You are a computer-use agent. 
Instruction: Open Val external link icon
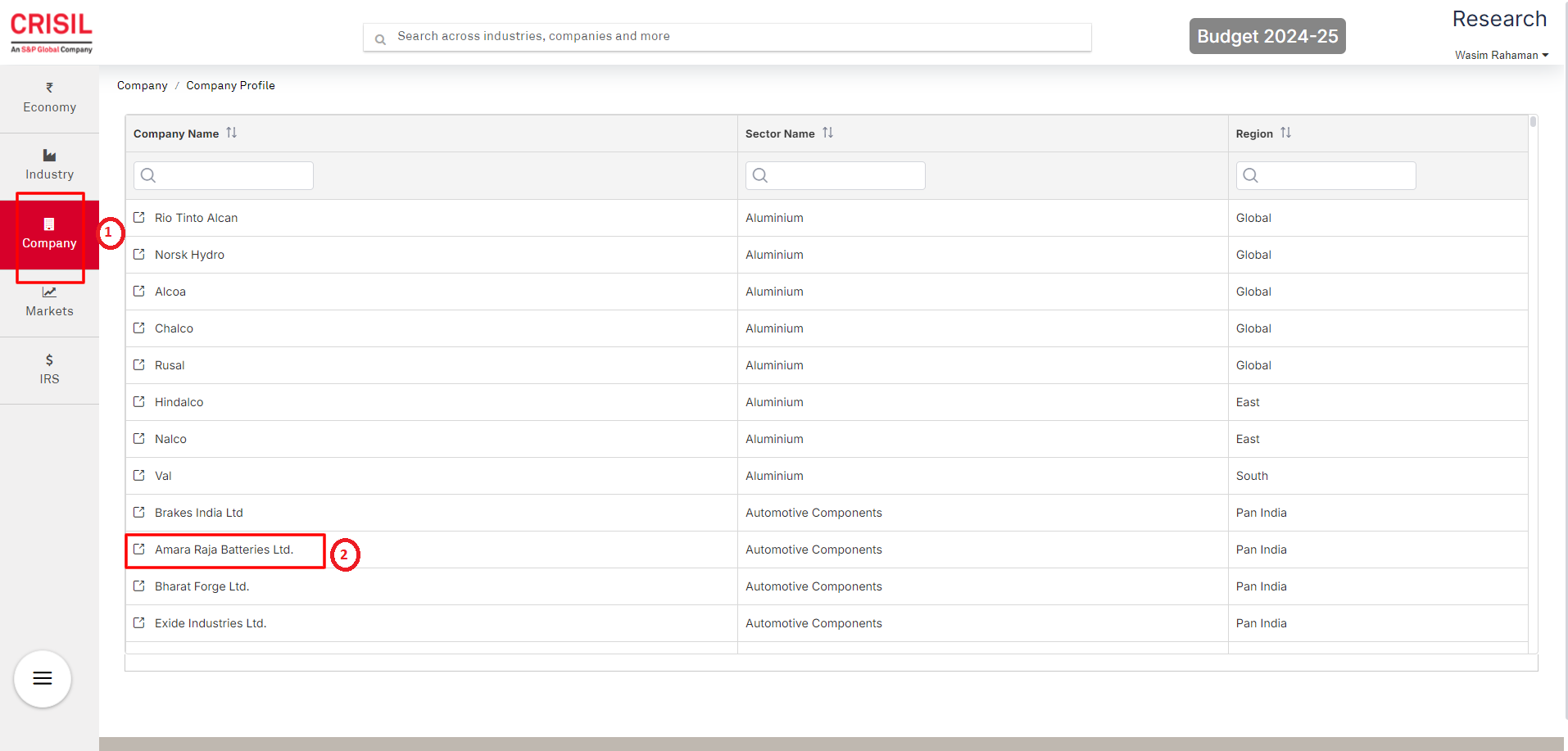[x=139, y=475]
